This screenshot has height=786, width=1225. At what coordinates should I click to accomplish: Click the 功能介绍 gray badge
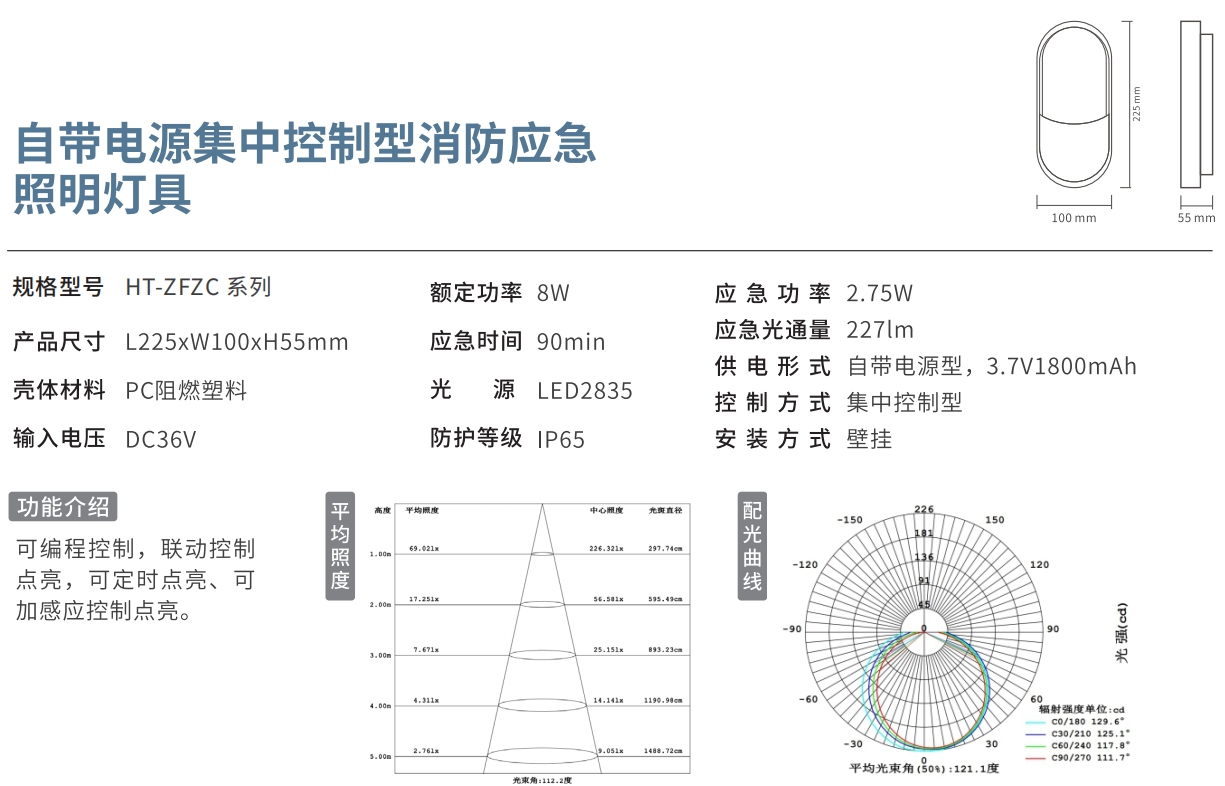click(x=63, y=506)
